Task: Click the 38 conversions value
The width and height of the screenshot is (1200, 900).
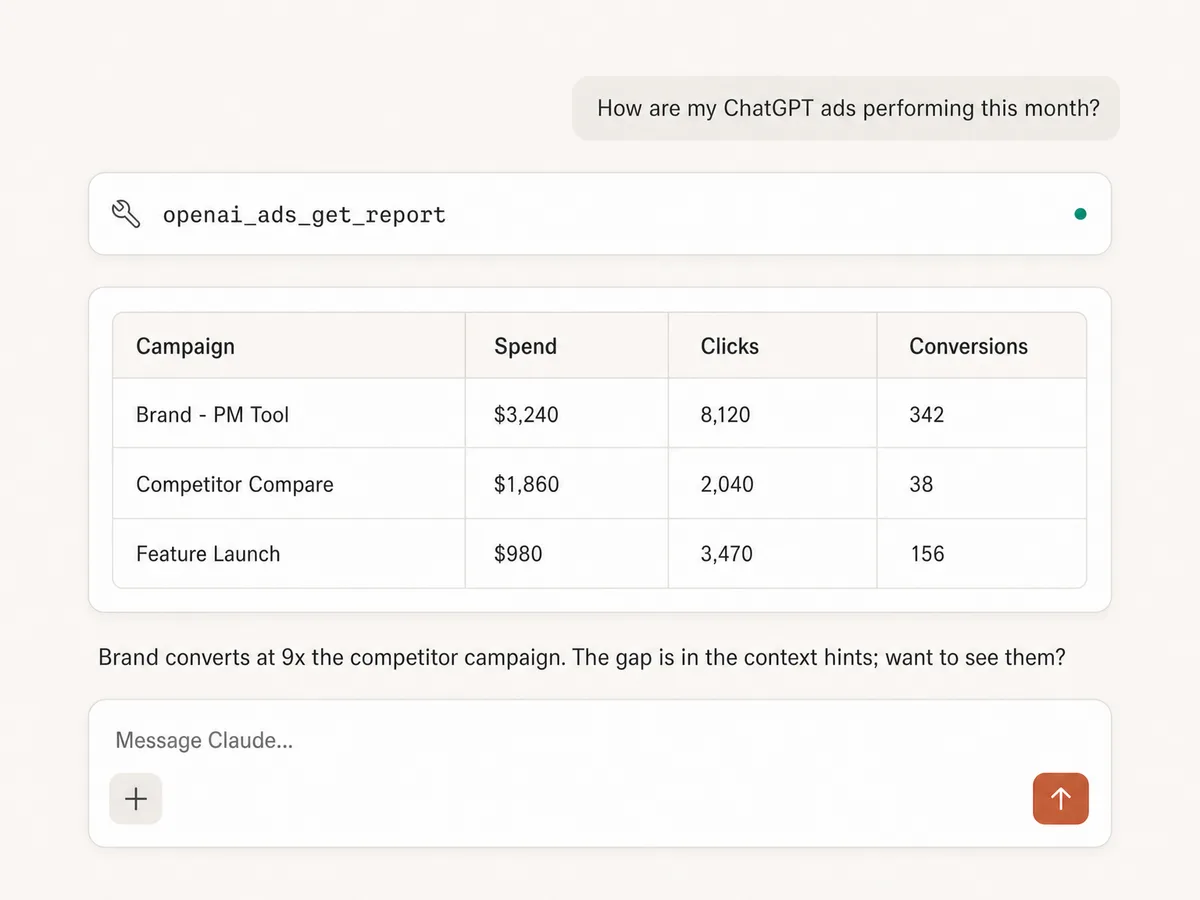Action: pos(921,484)
